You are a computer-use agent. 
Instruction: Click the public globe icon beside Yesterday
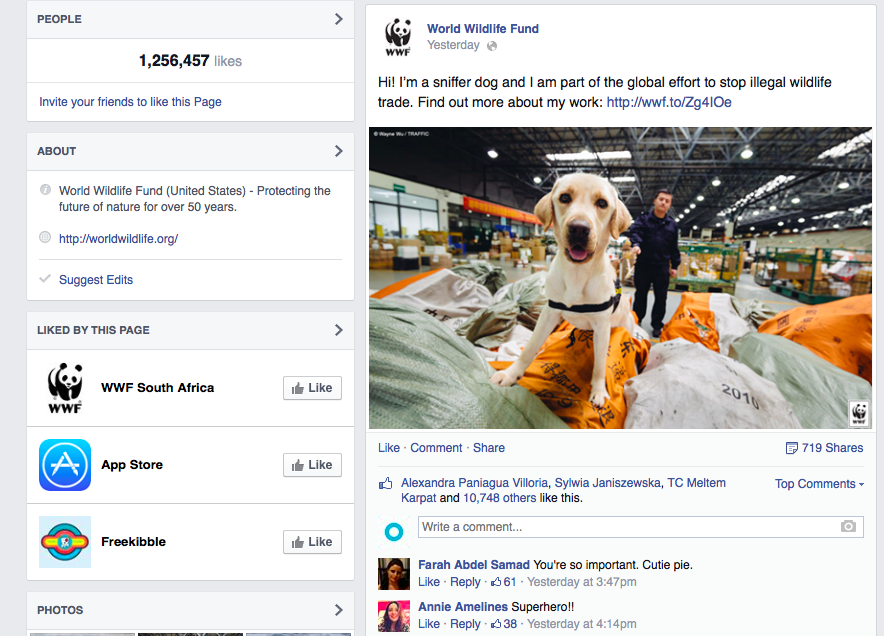[492, 46]
